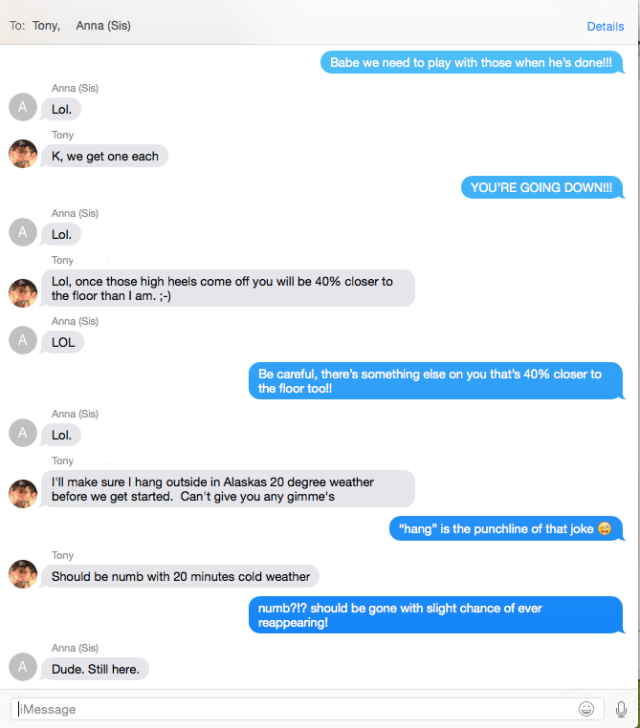640x728 pixels.
Task: Click the "Should be numb with 20 minutes" bubble
Action: pyautogui.click(x=181, y=576)
